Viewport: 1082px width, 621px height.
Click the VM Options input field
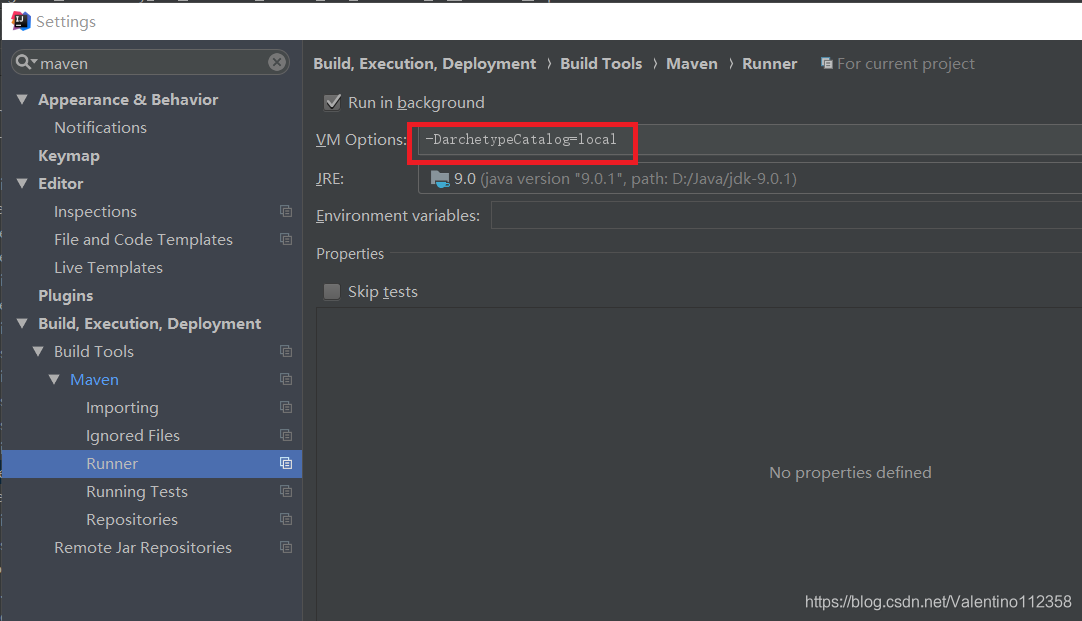point(750,139)
